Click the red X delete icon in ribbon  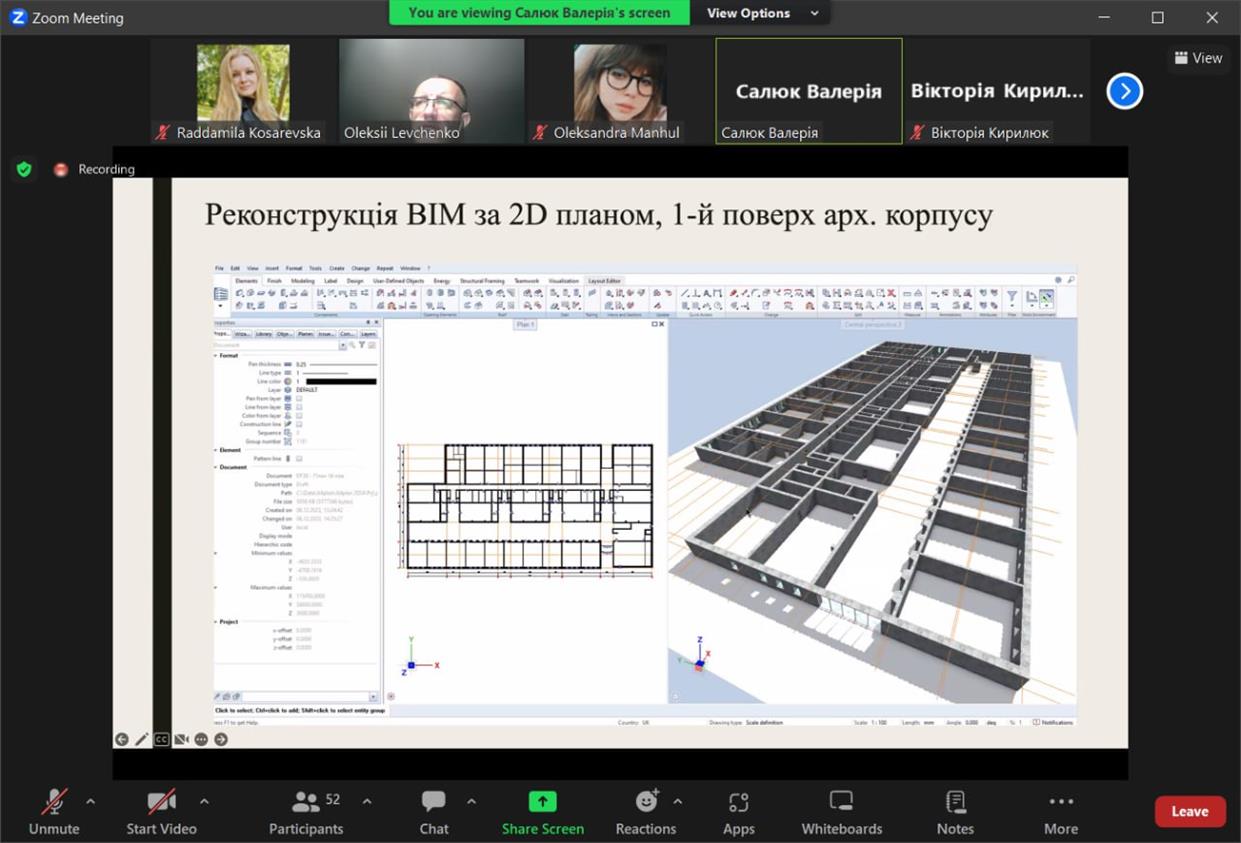[891, 293]
